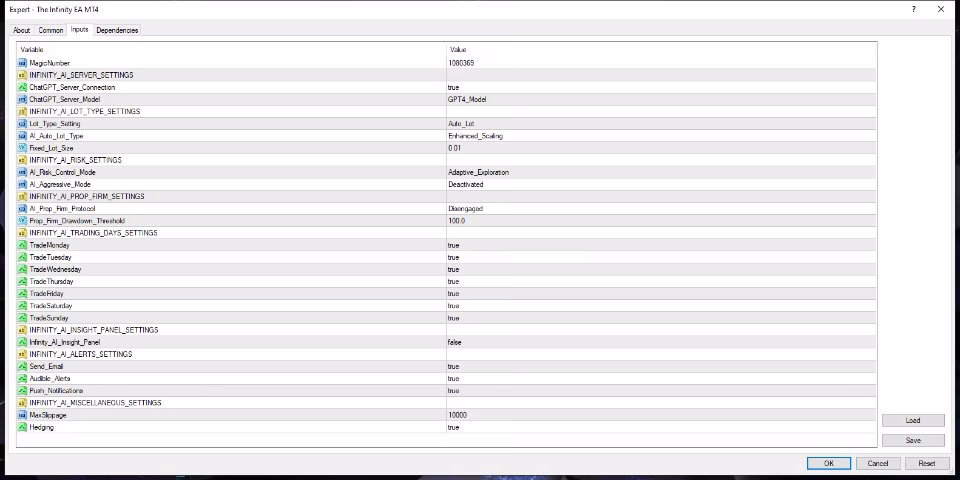The image size is (960, 480).
Task: Click the Hedging boolean icon
Action: point(23,427)
